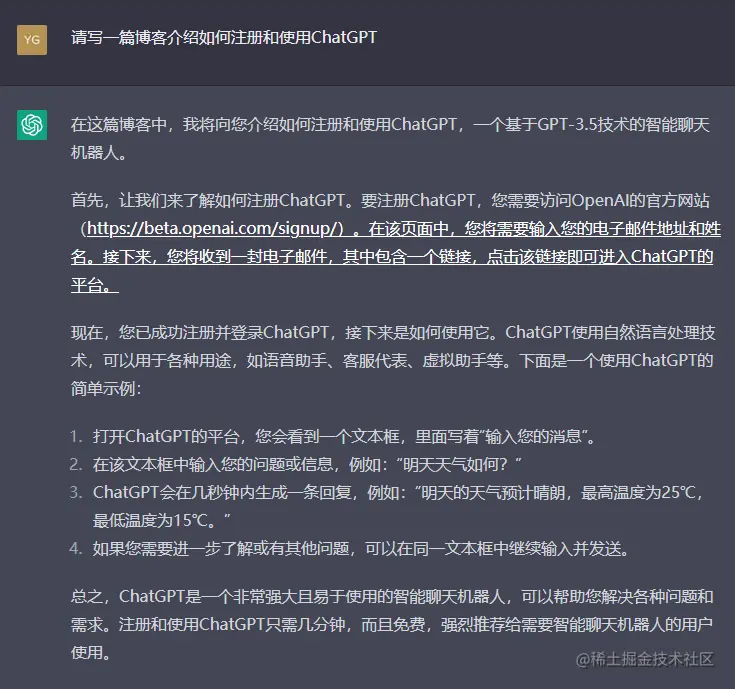Click the paragraph starting with 现在

(x=392, y=360)
